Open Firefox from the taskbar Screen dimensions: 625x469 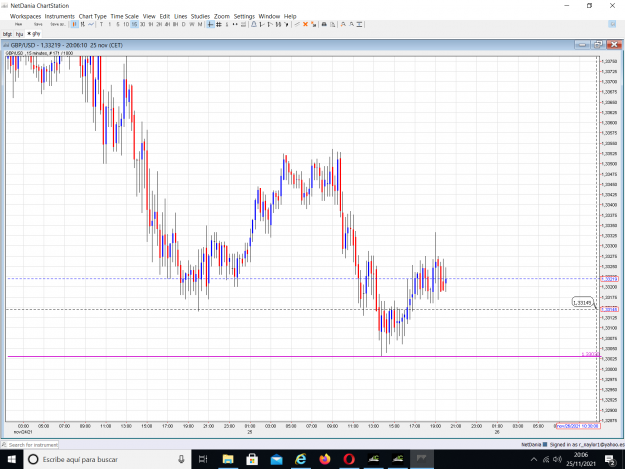325,459
